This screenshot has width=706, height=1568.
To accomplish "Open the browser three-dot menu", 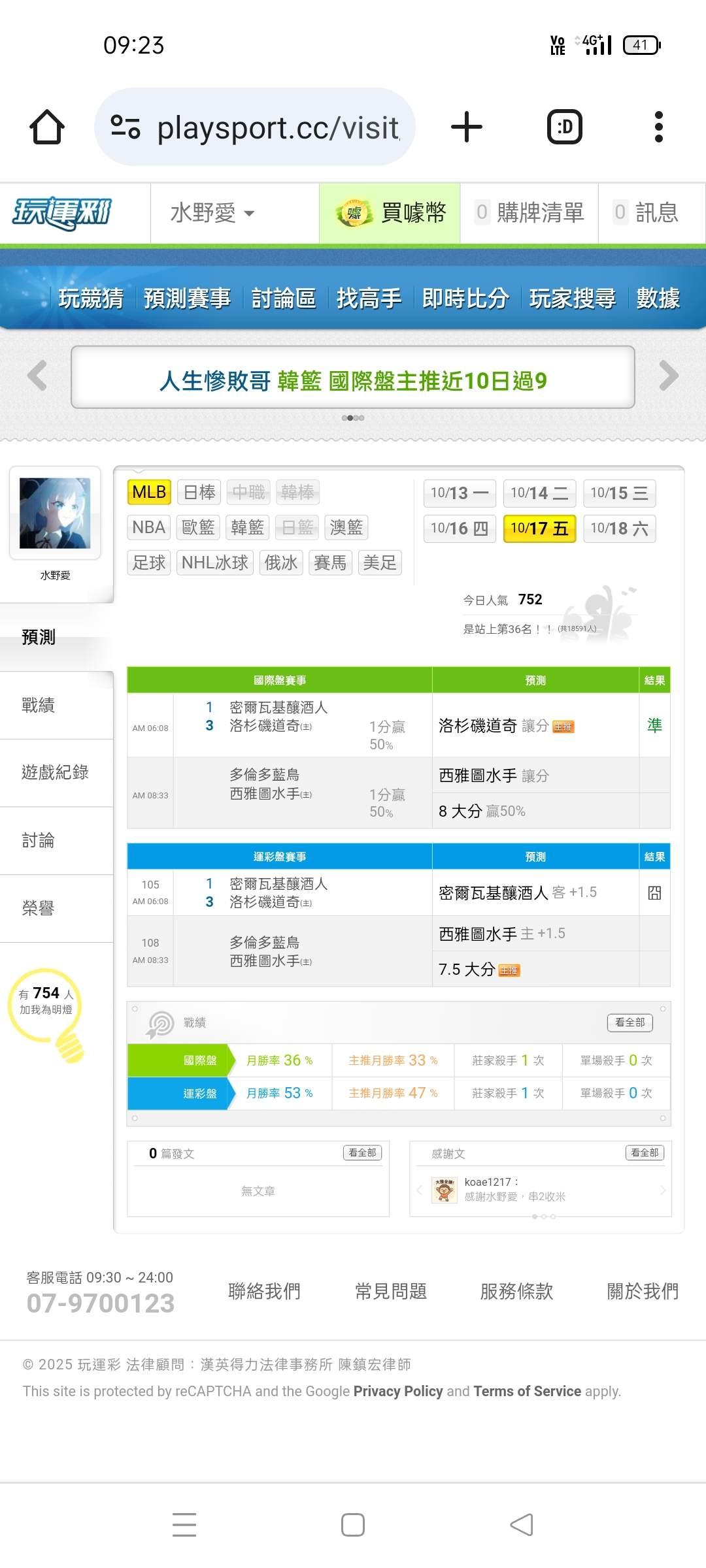I will [658, 127].
